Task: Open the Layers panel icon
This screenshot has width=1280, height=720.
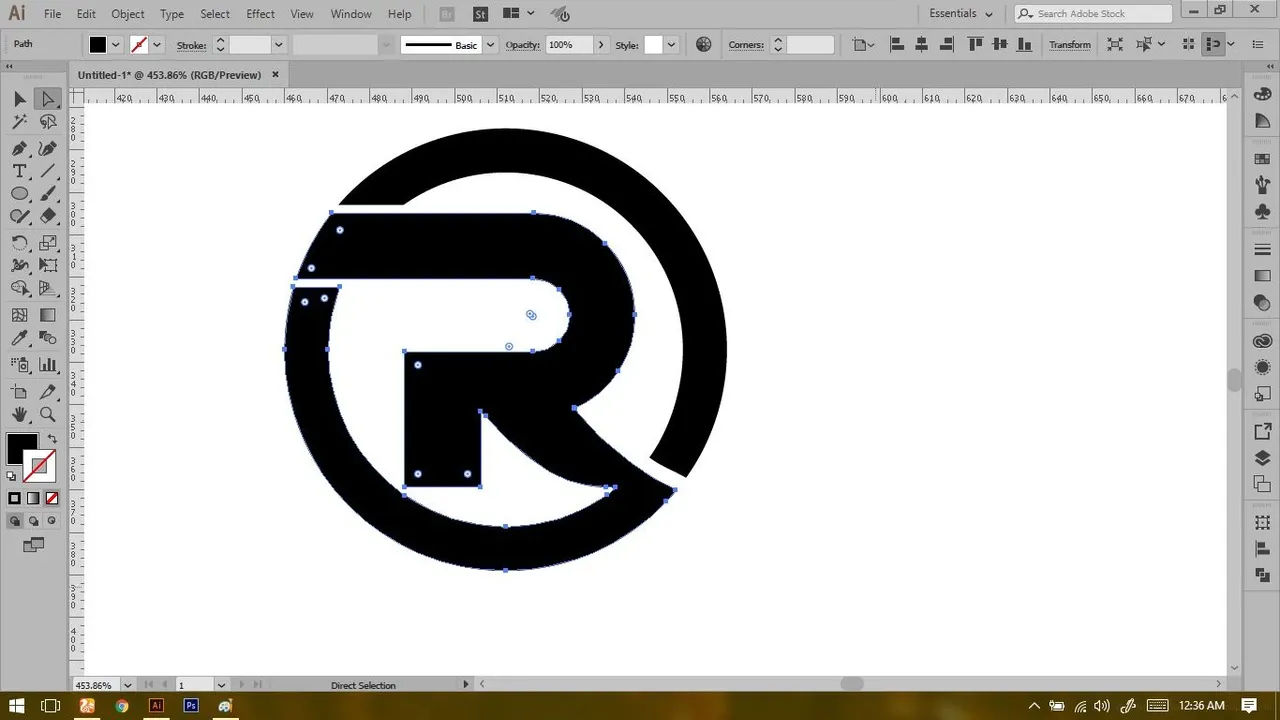Action: point(1262,458)
